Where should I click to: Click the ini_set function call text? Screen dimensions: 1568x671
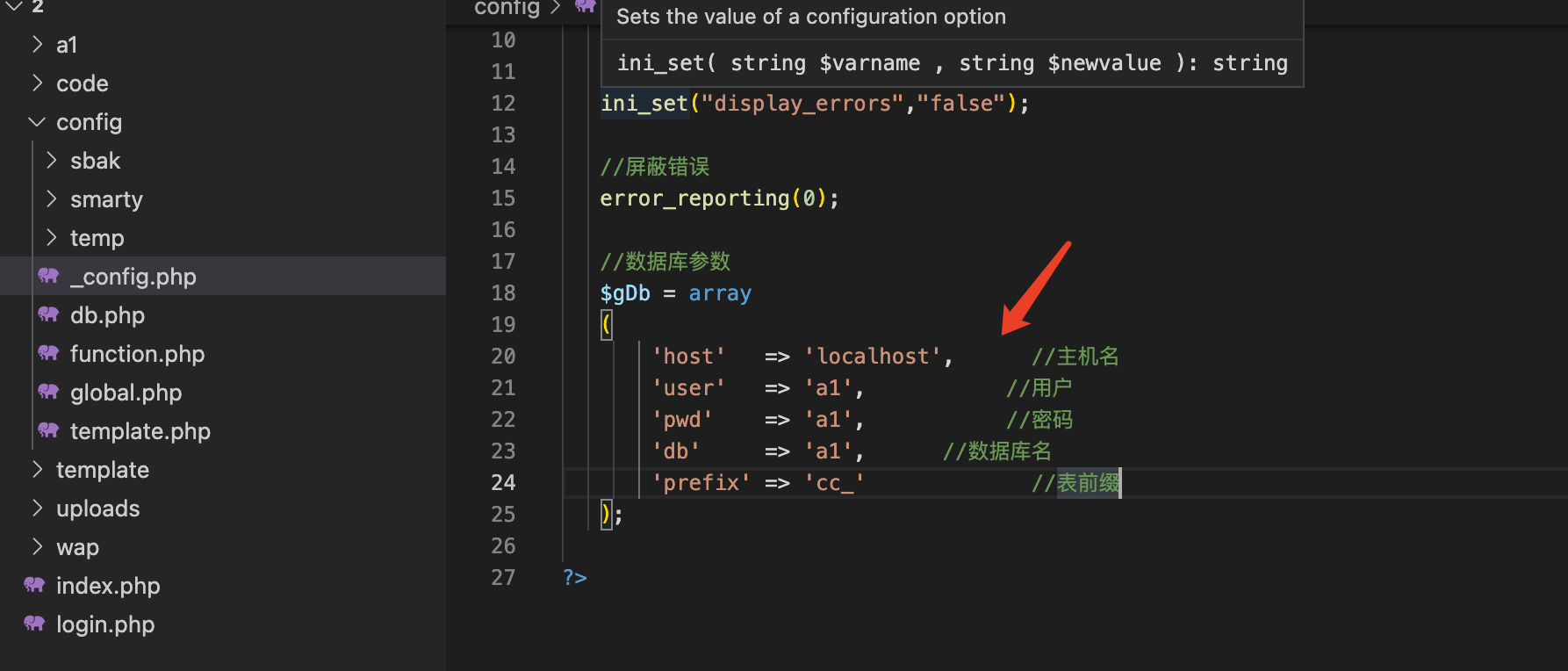[x=644, y=103]
